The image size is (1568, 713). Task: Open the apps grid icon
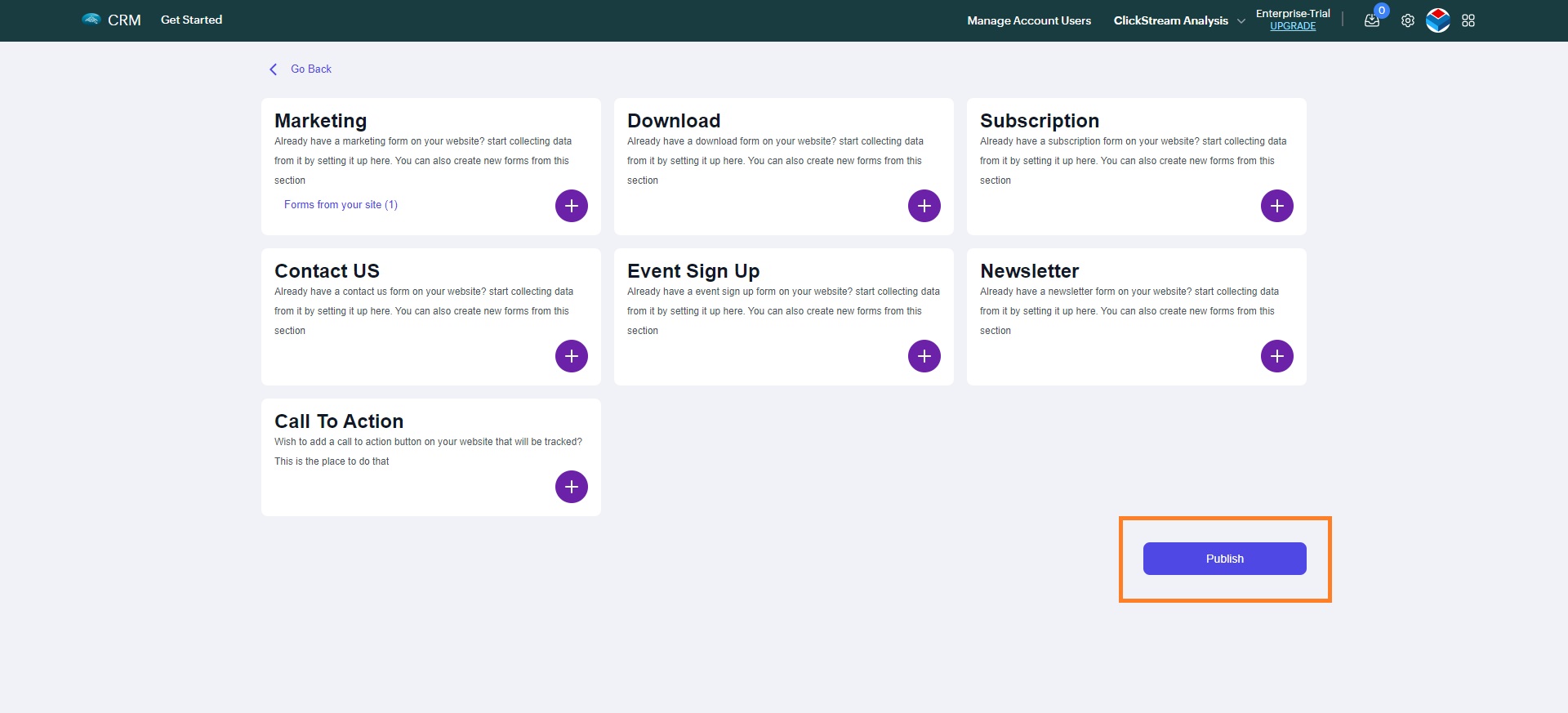tap(1468, 20)
